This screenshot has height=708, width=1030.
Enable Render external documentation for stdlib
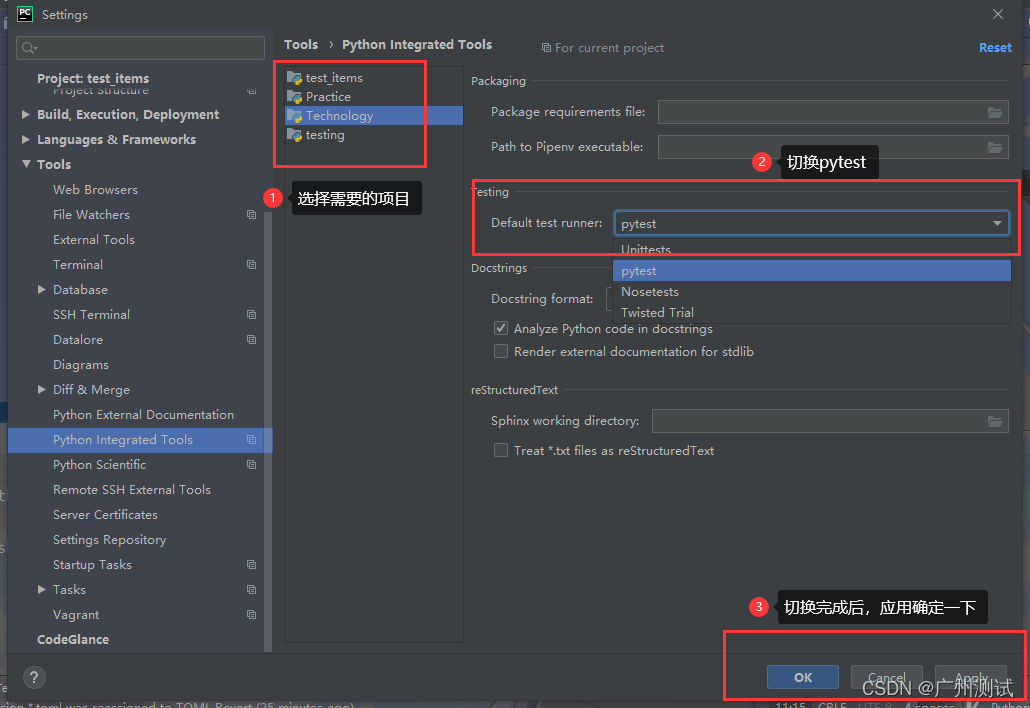tap(501, 351)
